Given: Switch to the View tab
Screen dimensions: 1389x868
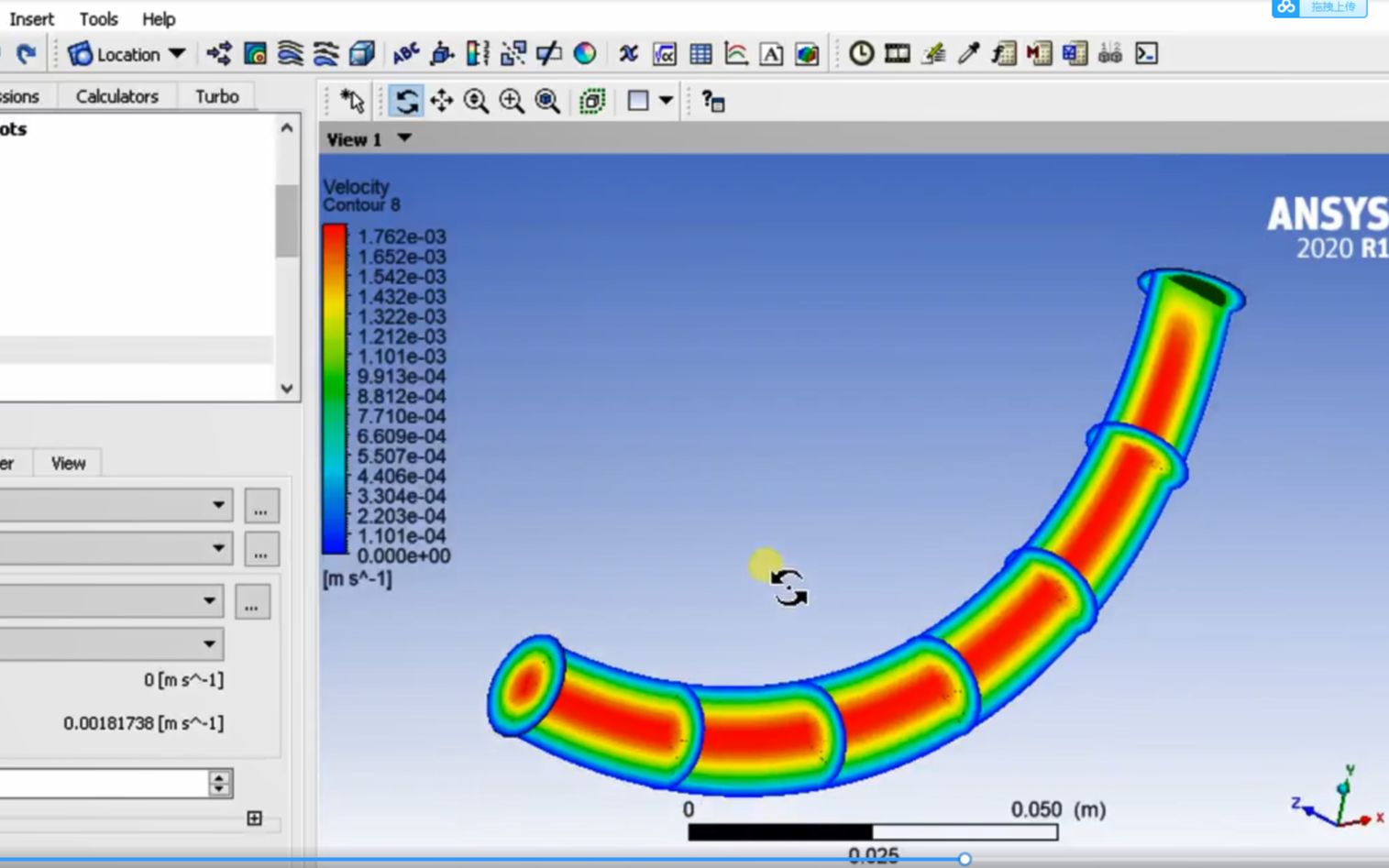Looking at the screenshot, I should tap(68, 464).
